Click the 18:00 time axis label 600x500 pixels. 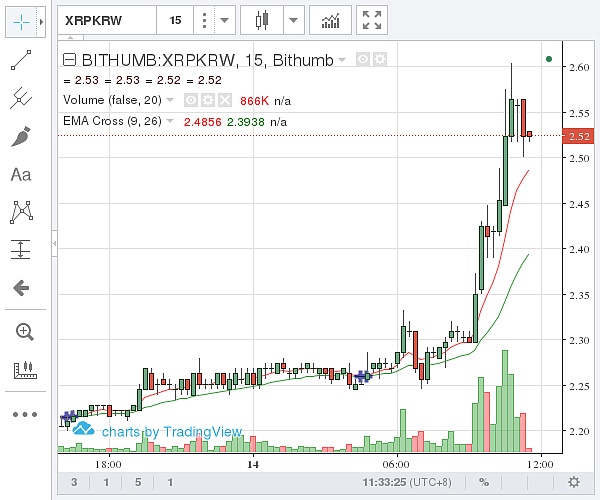108,464
